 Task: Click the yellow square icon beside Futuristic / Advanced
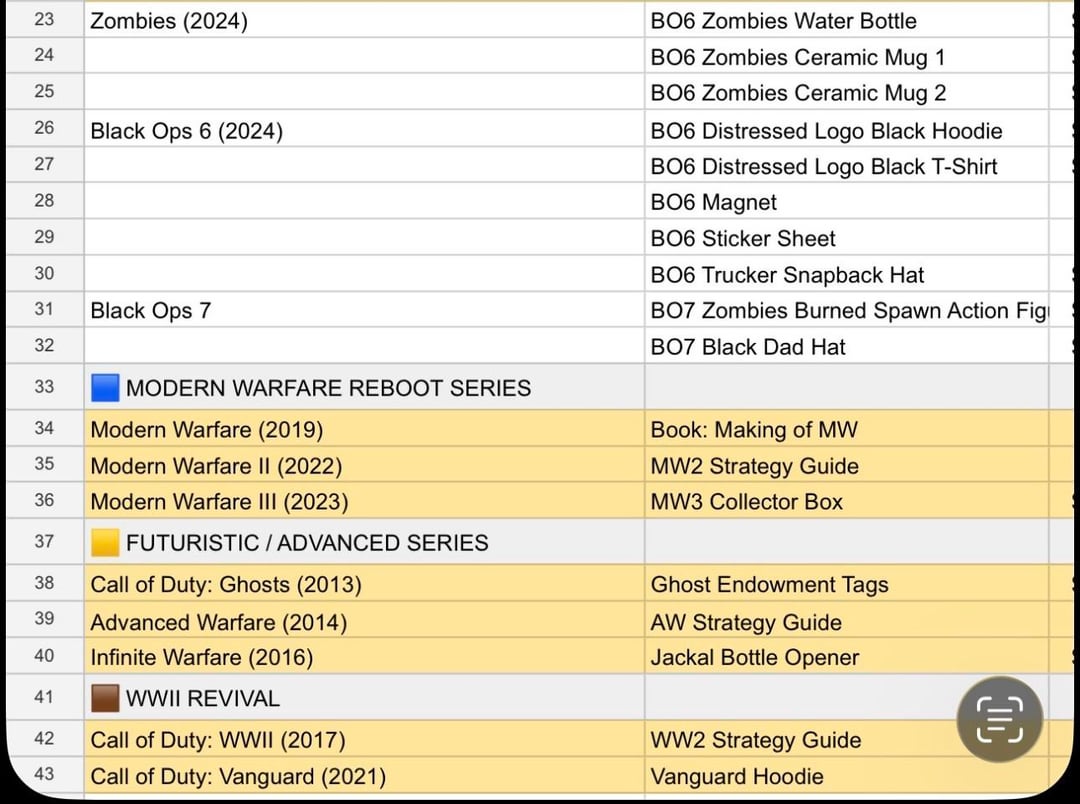tap(105, 543)
